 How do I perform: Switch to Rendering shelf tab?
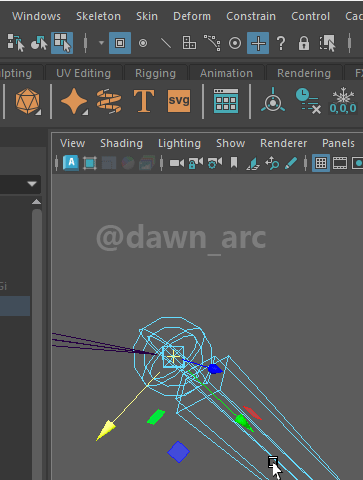304,73
